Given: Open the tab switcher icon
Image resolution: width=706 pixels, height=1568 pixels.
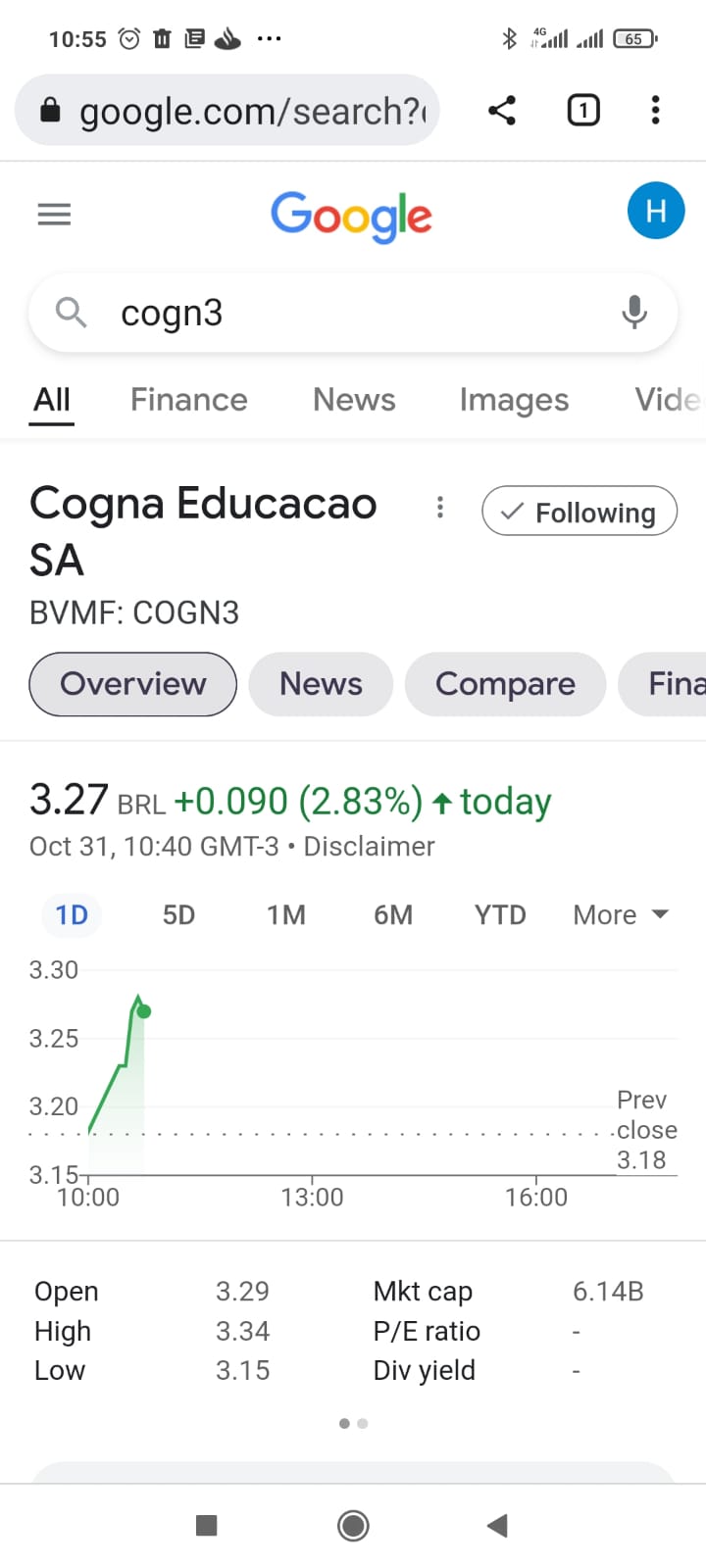Looking at the screenshot, I should (x=583, y=110).
